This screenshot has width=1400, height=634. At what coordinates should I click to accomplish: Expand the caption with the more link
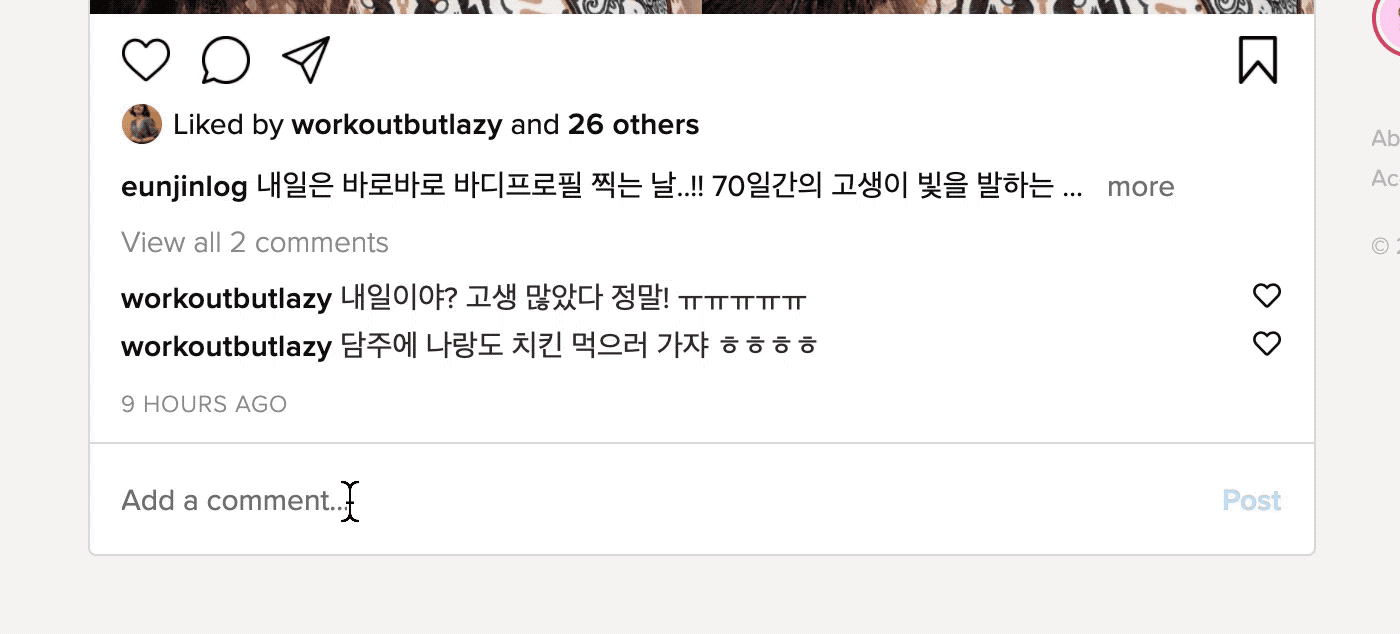click(1140, 187)
